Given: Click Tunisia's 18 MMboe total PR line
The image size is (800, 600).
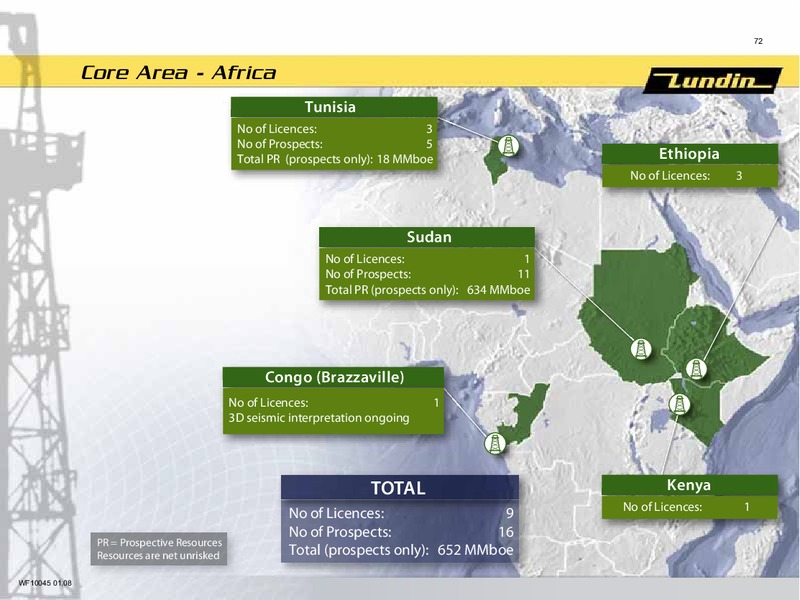Looking at the screenshot, I should (335, 159).
